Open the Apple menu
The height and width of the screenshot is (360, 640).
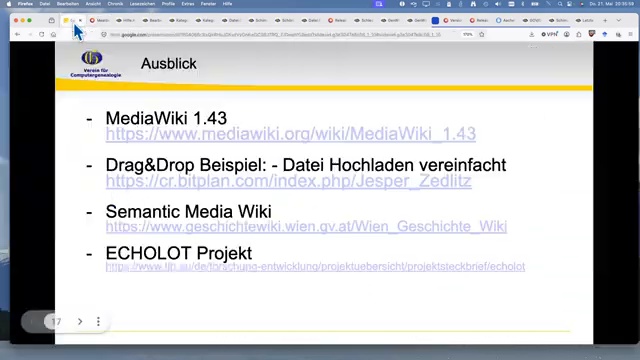tap(9, 4)
